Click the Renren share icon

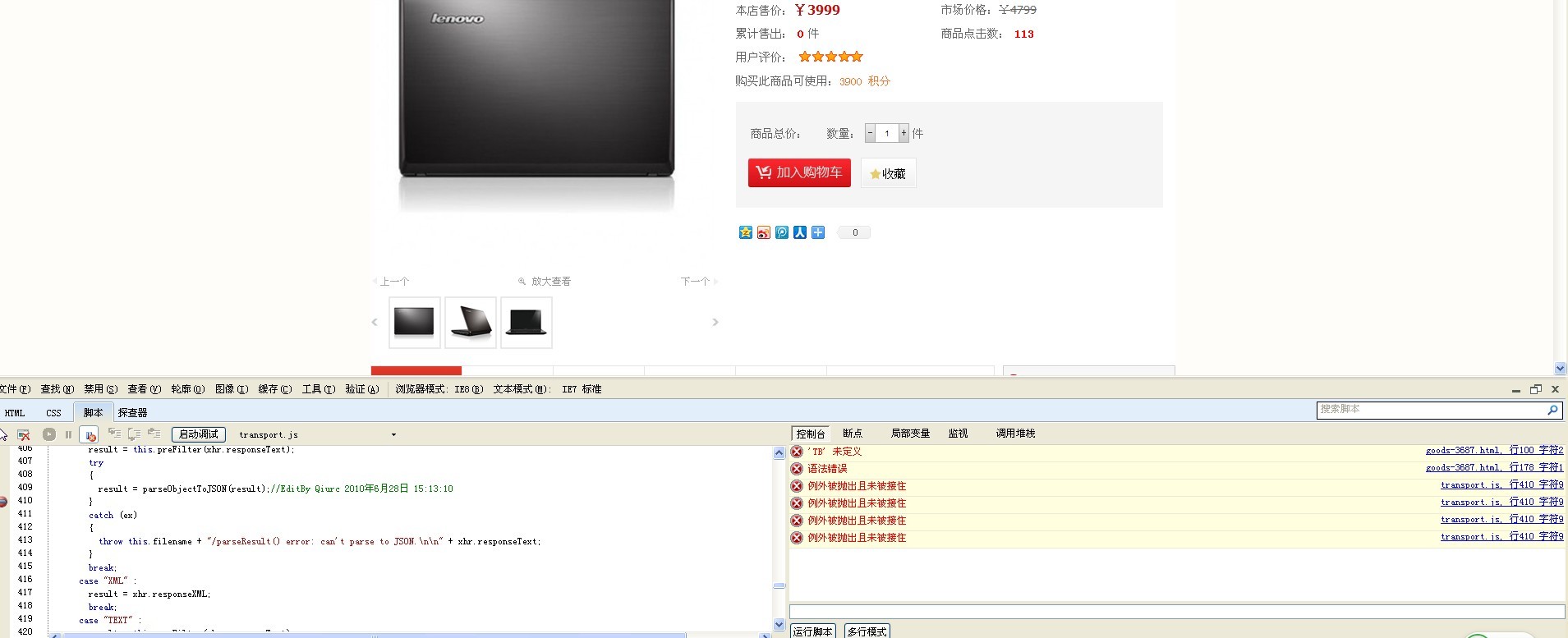pos(800,232)
